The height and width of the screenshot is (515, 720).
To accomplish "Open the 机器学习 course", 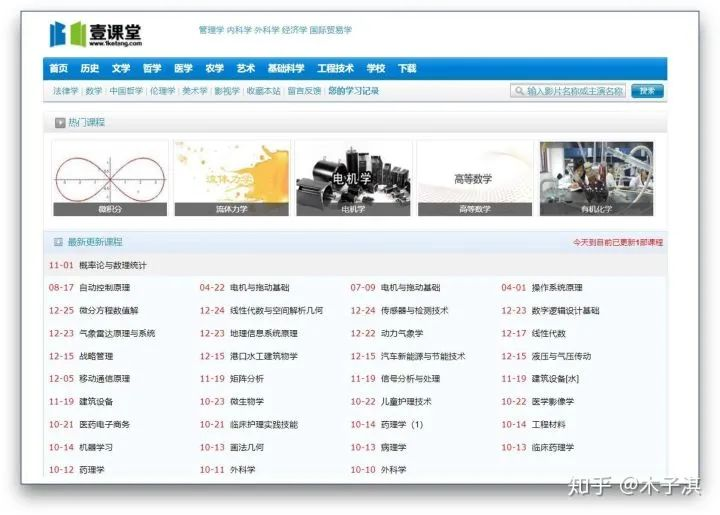I will [x=96, y=447].
